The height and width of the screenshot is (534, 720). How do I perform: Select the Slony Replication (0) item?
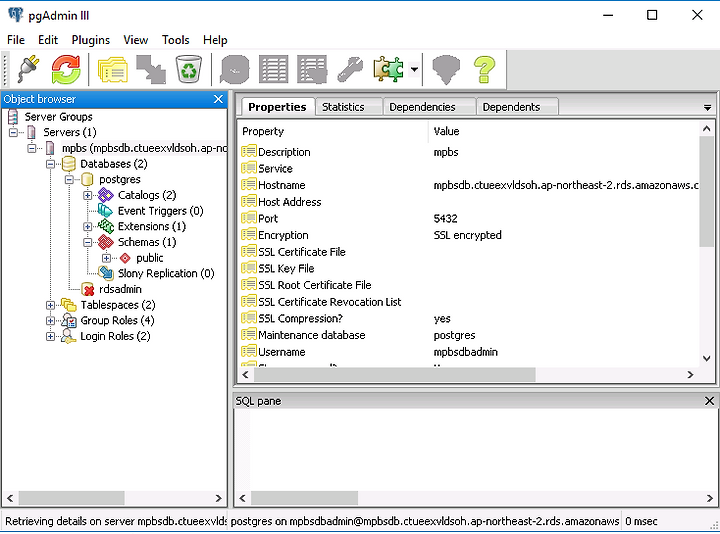[x=166, y=273]
